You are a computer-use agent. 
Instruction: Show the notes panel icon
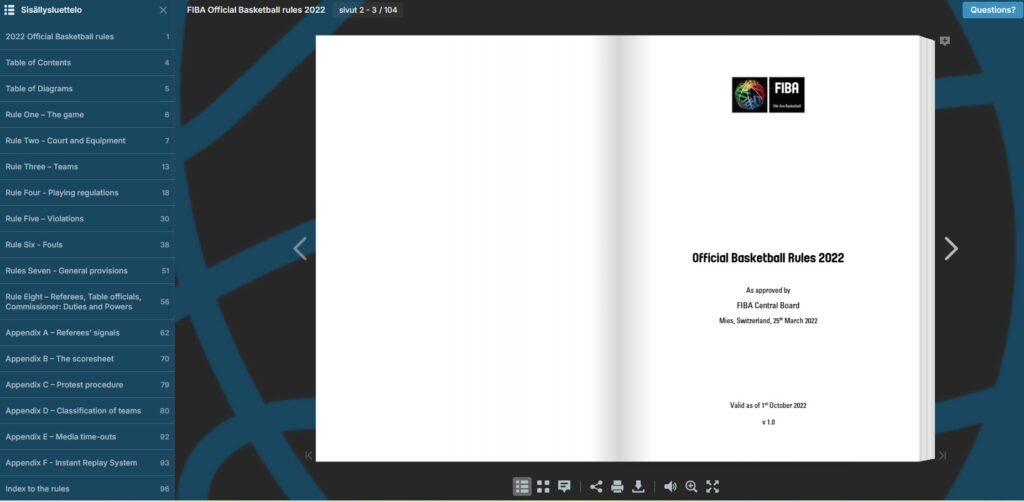(564, 486)
